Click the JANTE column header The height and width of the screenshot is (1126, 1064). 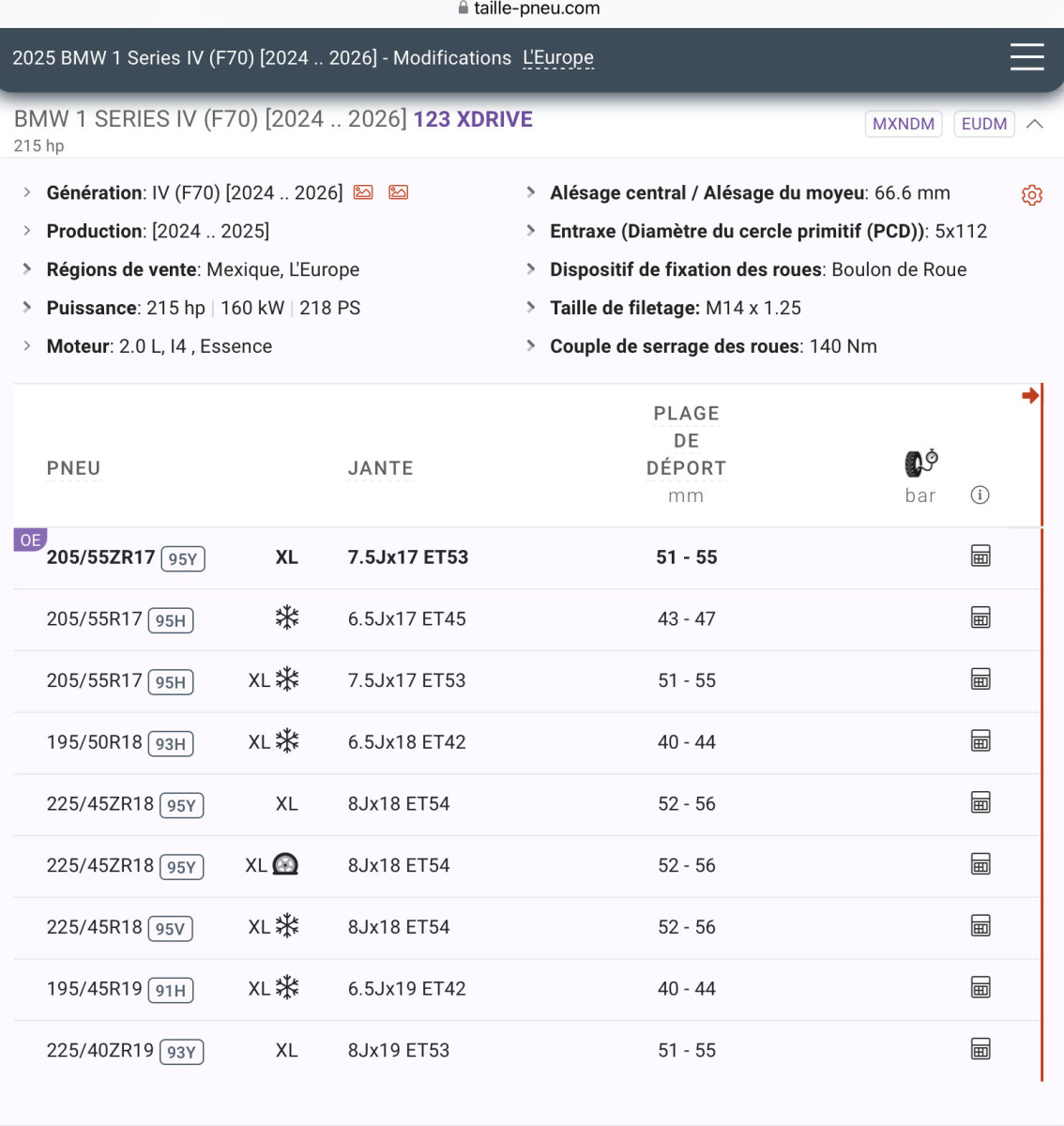point(380,468)
